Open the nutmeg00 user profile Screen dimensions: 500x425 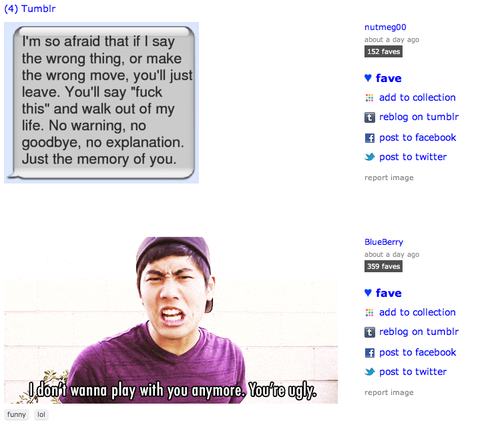click(385, 27)
